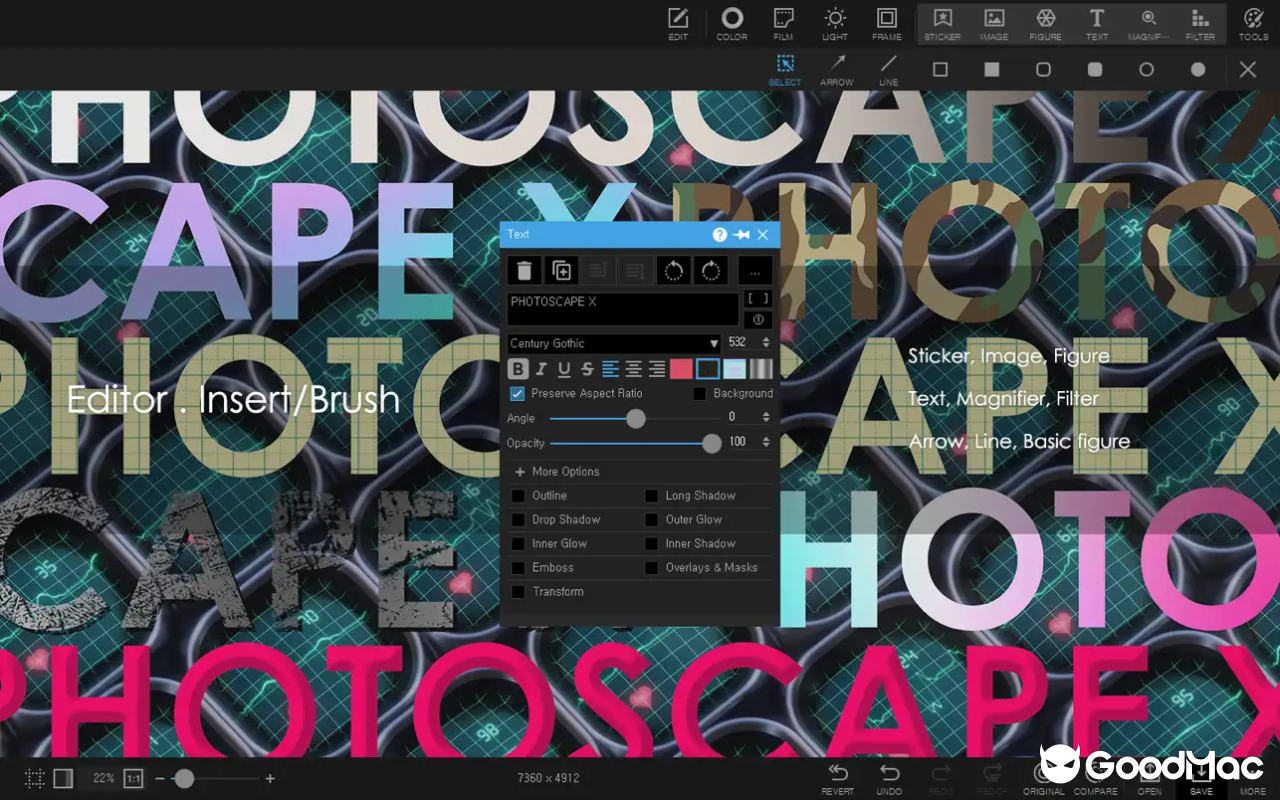Select the Filter insert tool
Viewport: 1280px width, 800px height.
coord(1200,24)
